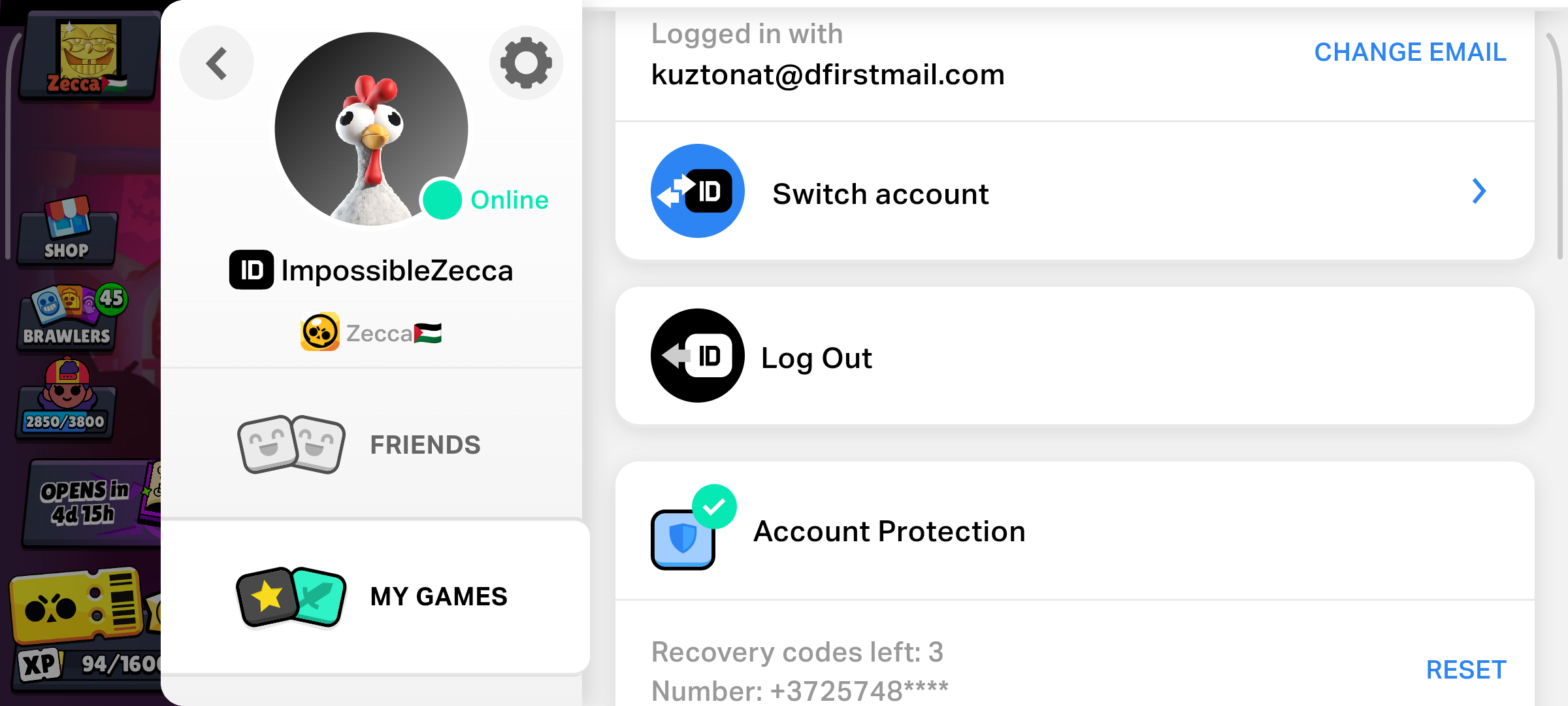This screenshot has height=706, width=1568.
Task: Open the Account Protection shield icon
Action: [682, 537]
